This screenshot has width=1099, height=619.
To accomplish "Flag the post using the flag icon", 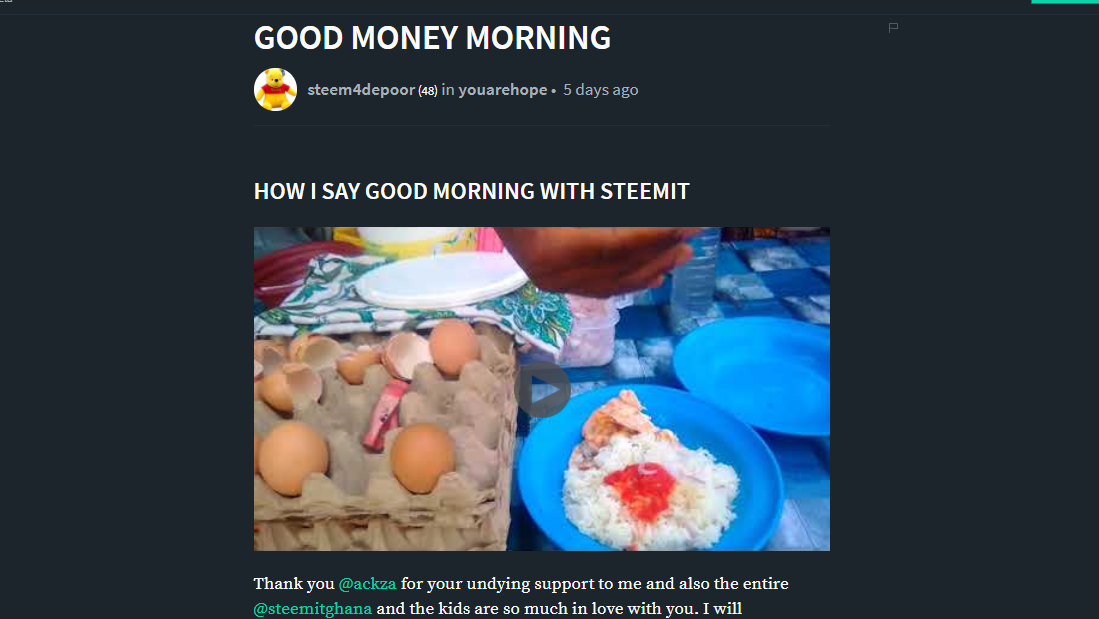I will click(x=893, y=28).
